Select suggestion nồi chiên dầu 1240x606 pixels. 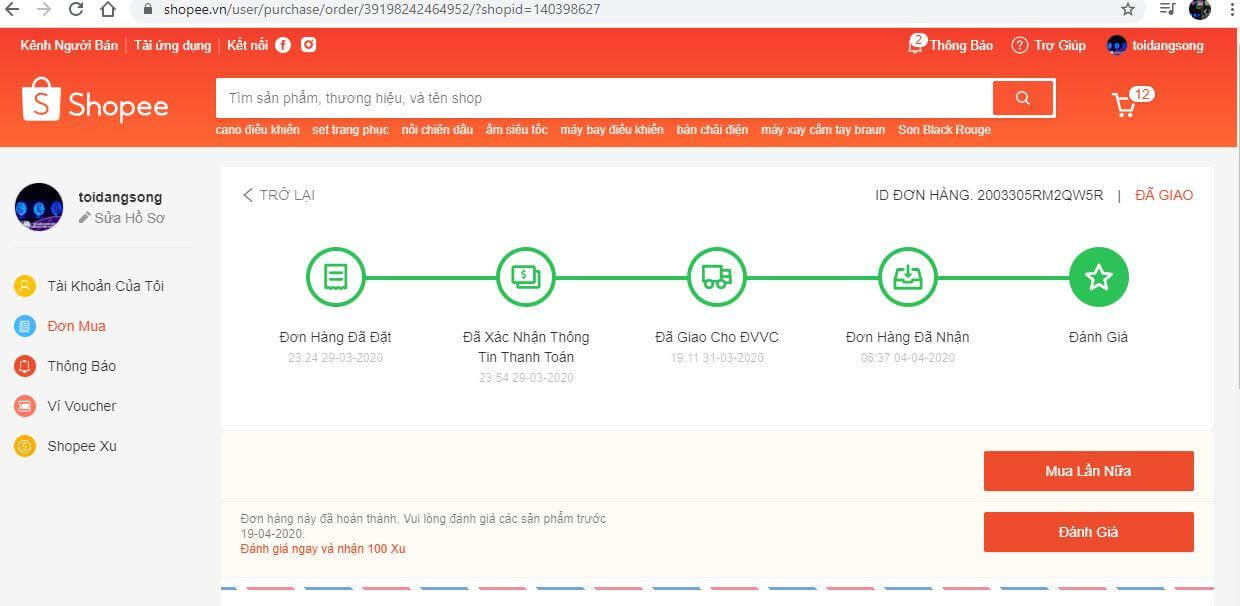tap(437, 130)
